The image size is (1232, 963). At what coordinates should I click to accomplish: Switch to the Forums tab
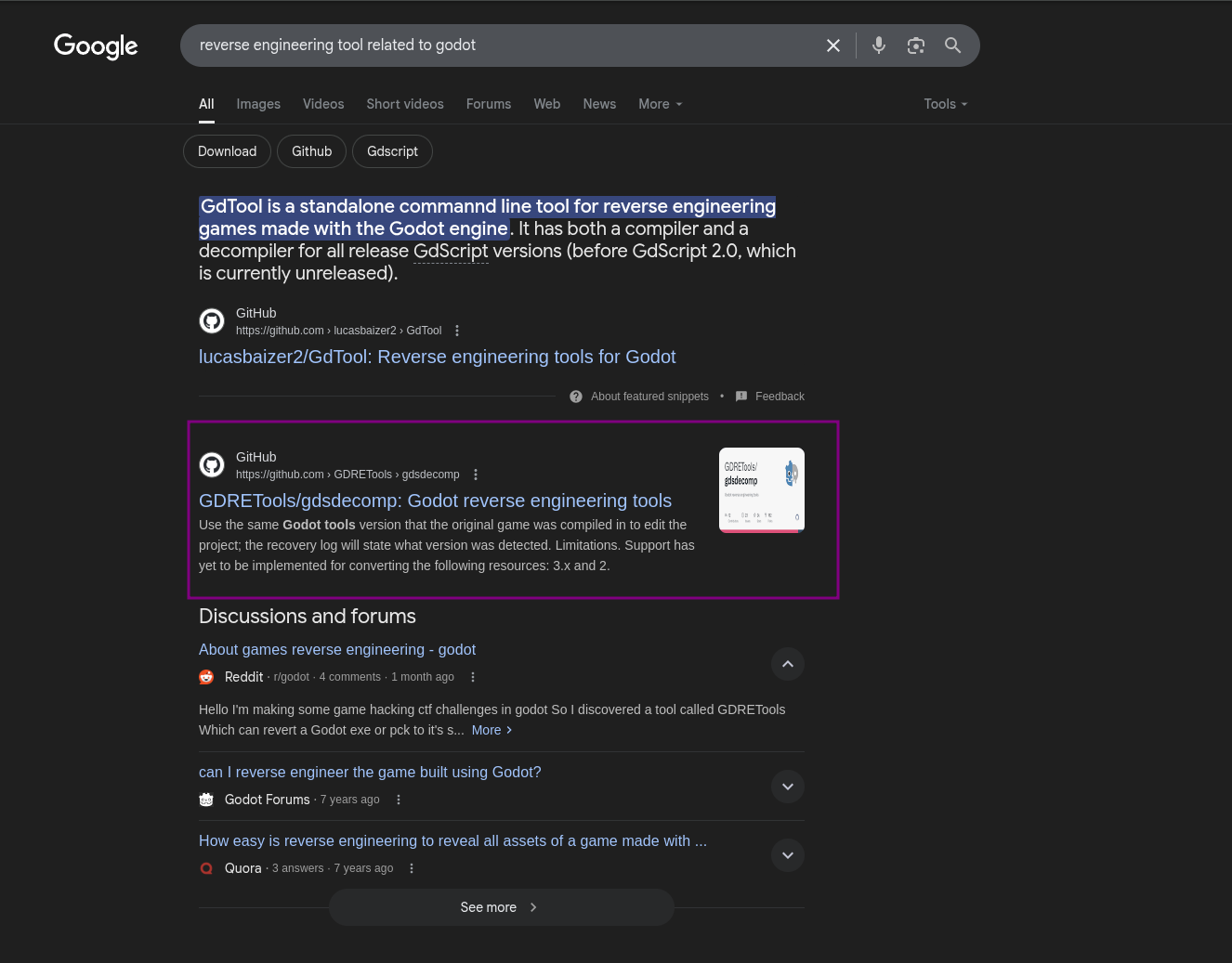tap(489, 104)
